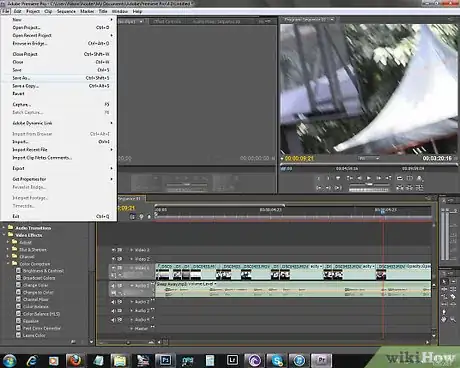Viewport: 460px width, 368px height.
Task: Step forward one frame in Program monitor
Action: 379,178
